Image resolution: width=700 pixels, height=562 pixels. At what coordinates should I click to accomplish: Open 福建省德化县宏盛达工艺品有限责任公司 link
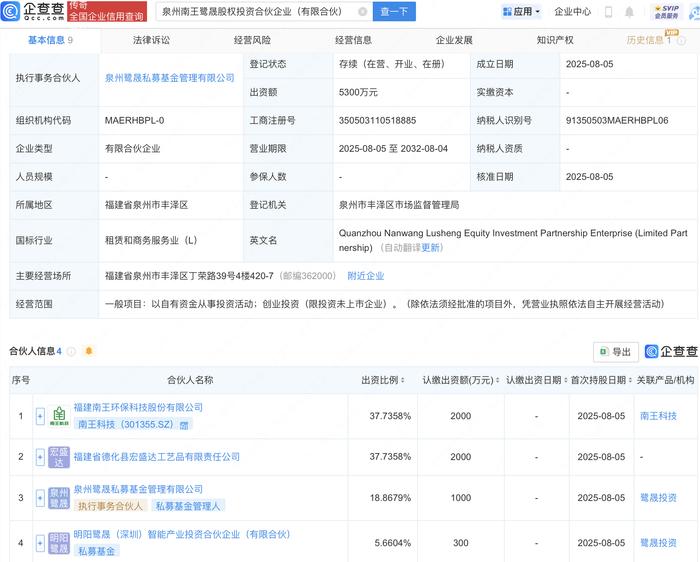coord(157,457)
